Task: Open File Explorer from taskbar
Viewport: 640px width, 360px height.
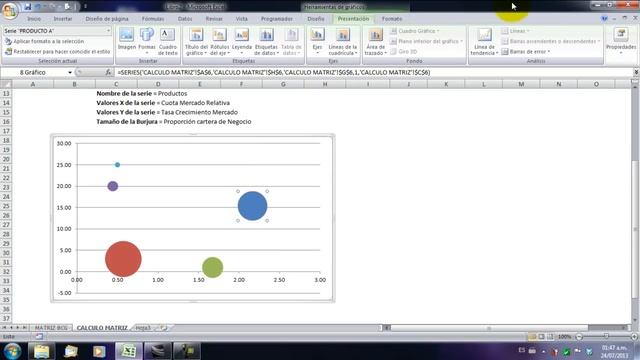Action: click(x=42, y=351)
